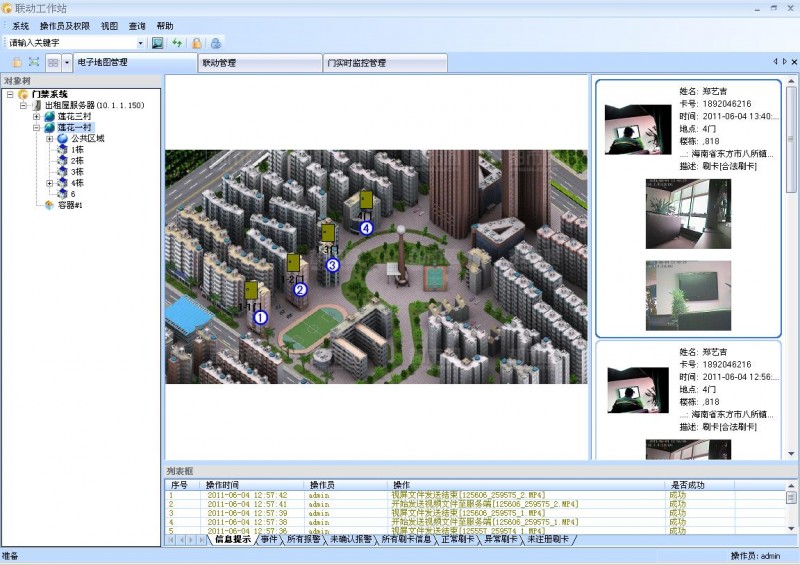Switch to the 所有报警 bottom tab
Image resolution: width=800 pixels, height=565 pixels.
pyautogui.click(x=304, y=539)
